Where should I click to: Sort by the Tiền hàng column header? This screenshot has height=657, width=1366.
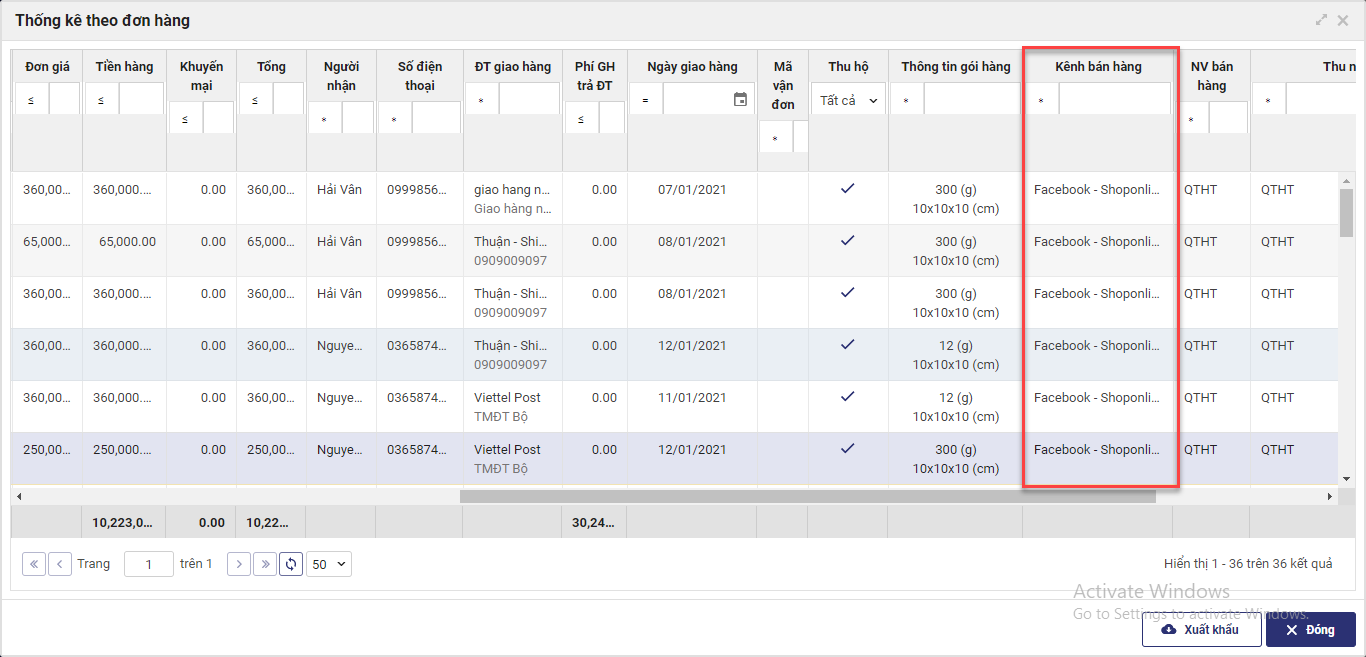pyautogui.click(x=124, y=67)
